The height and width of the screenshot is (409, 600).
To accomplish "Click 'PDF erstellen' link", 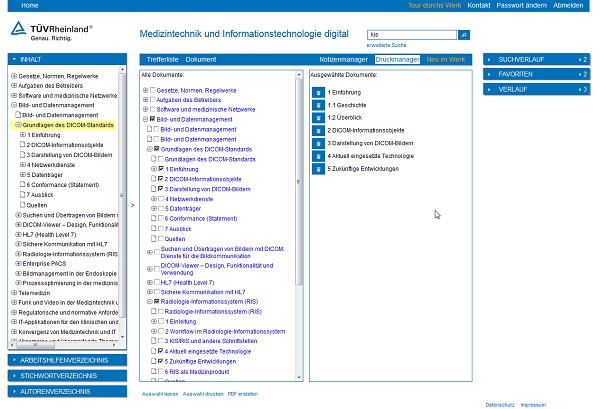I will pos(243,394).
